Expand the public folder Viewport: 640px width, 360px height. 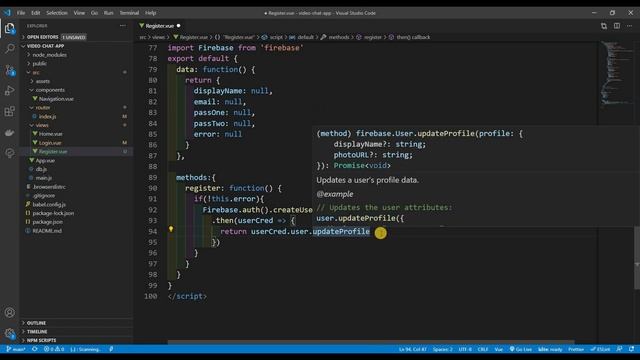(76, 64)
